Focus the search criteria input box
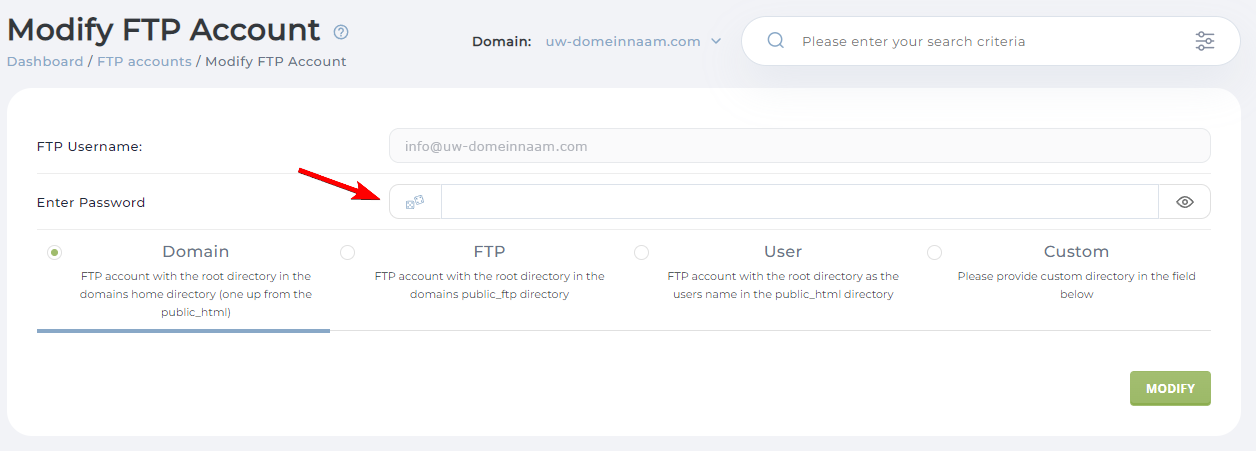Viewport: 1256px width, 451px height. coord(990,41)
